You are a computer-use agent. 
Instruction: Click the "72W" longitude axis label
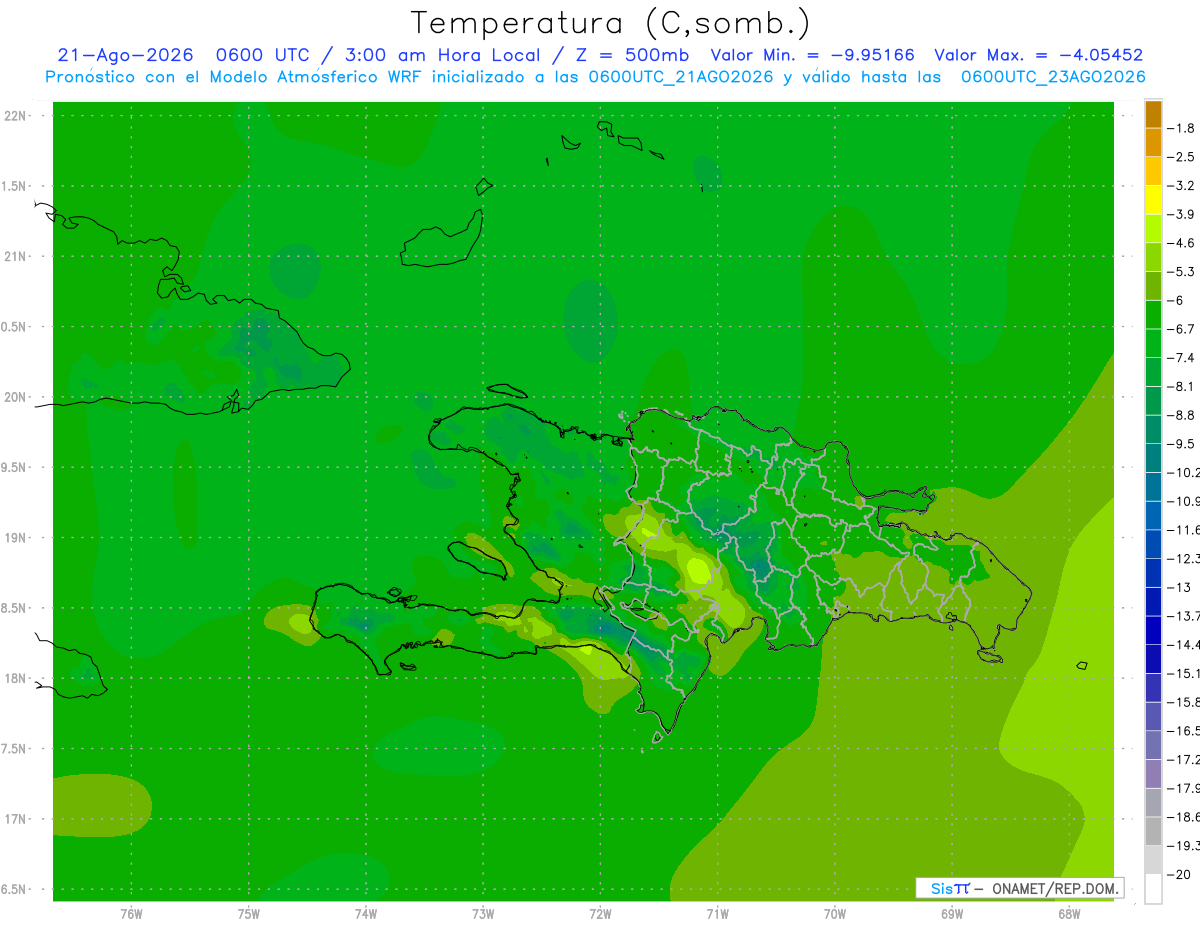pyautogui.click(x=600, y=914)
